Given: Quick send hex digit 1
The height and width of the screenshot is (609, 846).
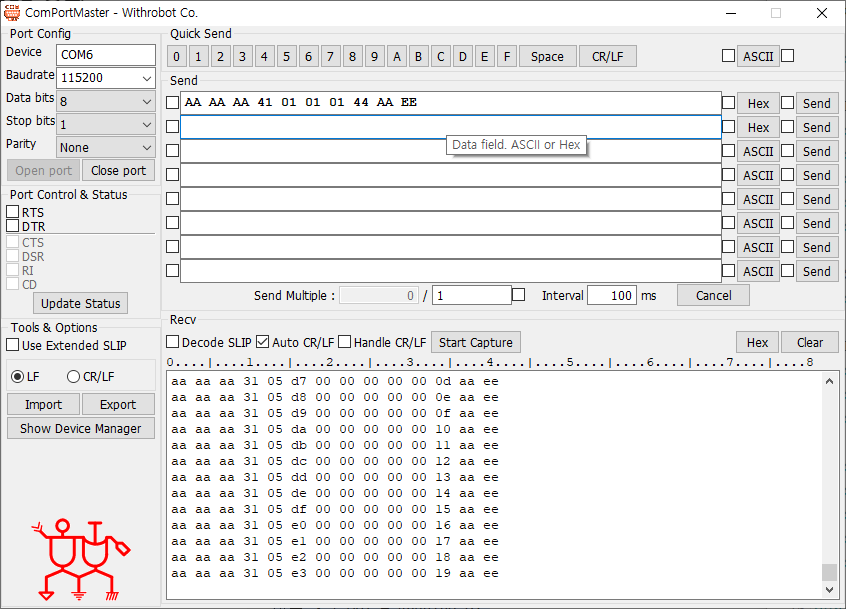Looking at the screenshot, I should point(199,56).
